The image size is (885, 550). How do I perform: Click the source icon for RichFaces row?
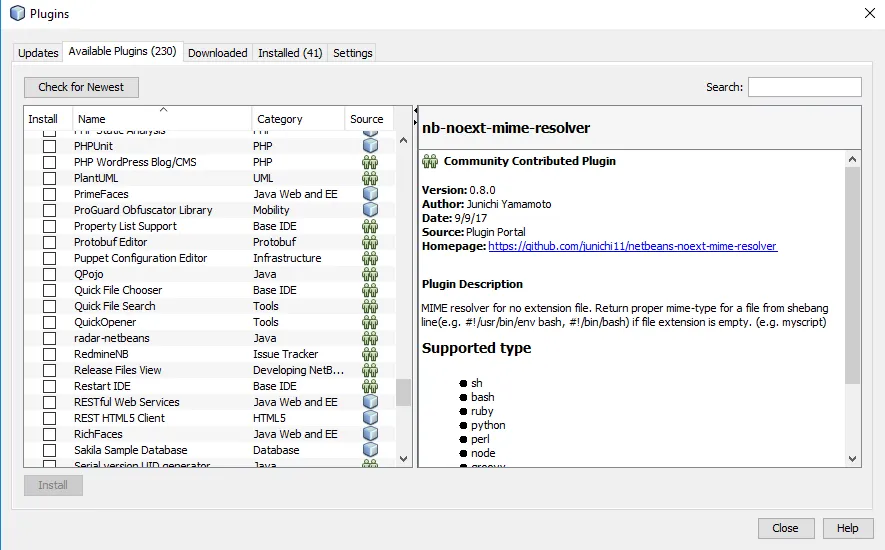[x=370, y=434]
